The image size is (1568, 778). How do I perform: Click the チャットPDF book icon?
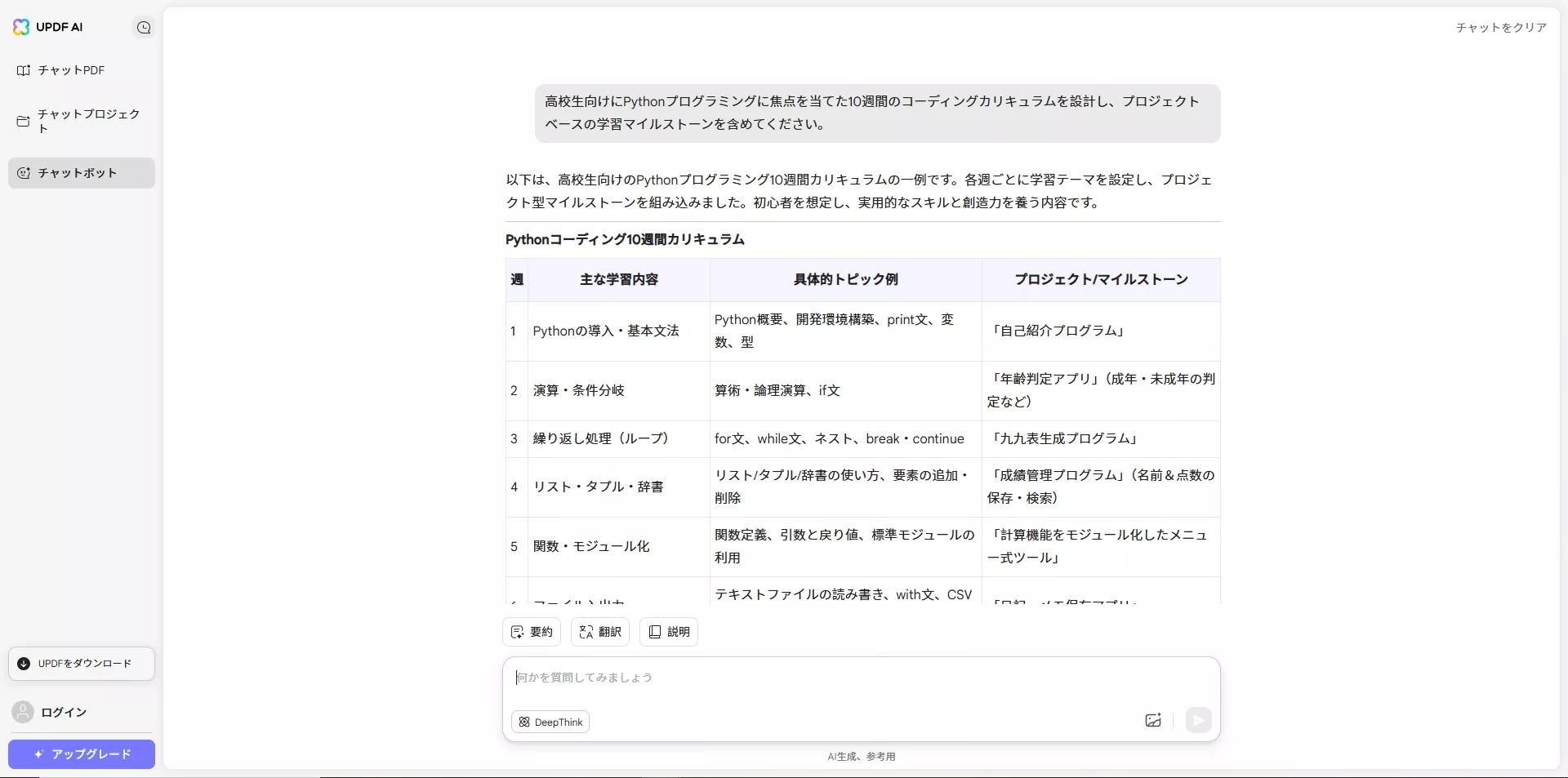tap(24, 70)
